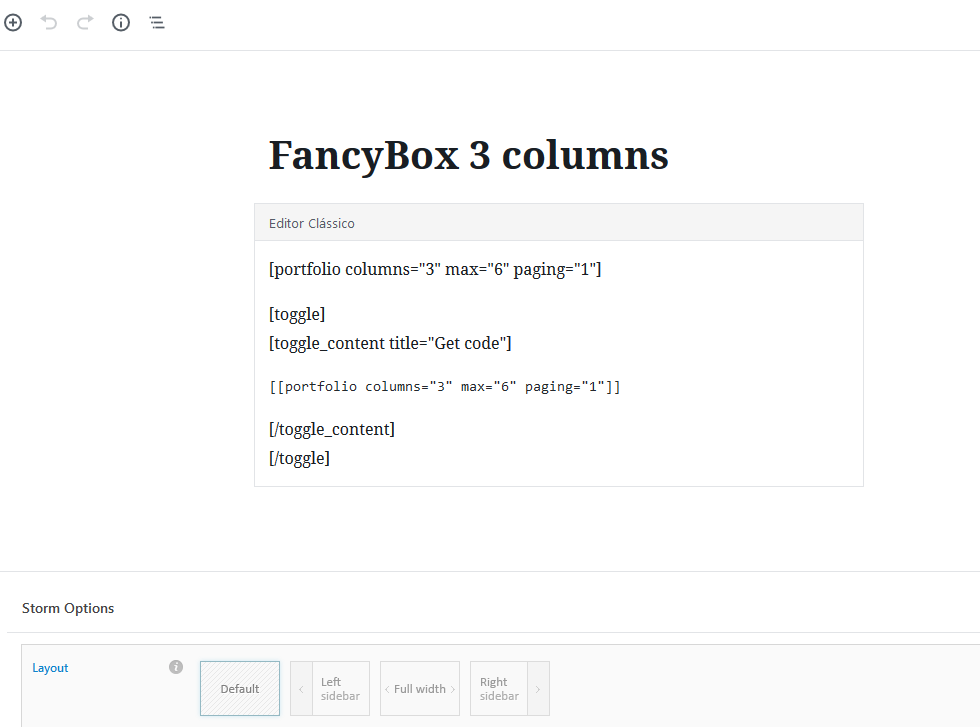980x727 pixels.
Task: Place cursor in the opening [toggle] line
Action: point(297,314)
